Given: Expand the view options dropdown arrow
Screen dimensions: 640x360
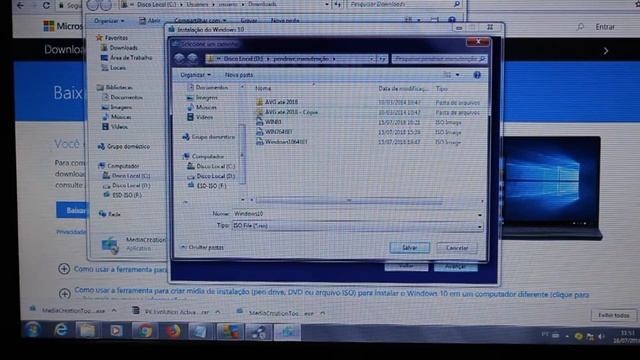Looking at the screenshot, I should point(458,75).
